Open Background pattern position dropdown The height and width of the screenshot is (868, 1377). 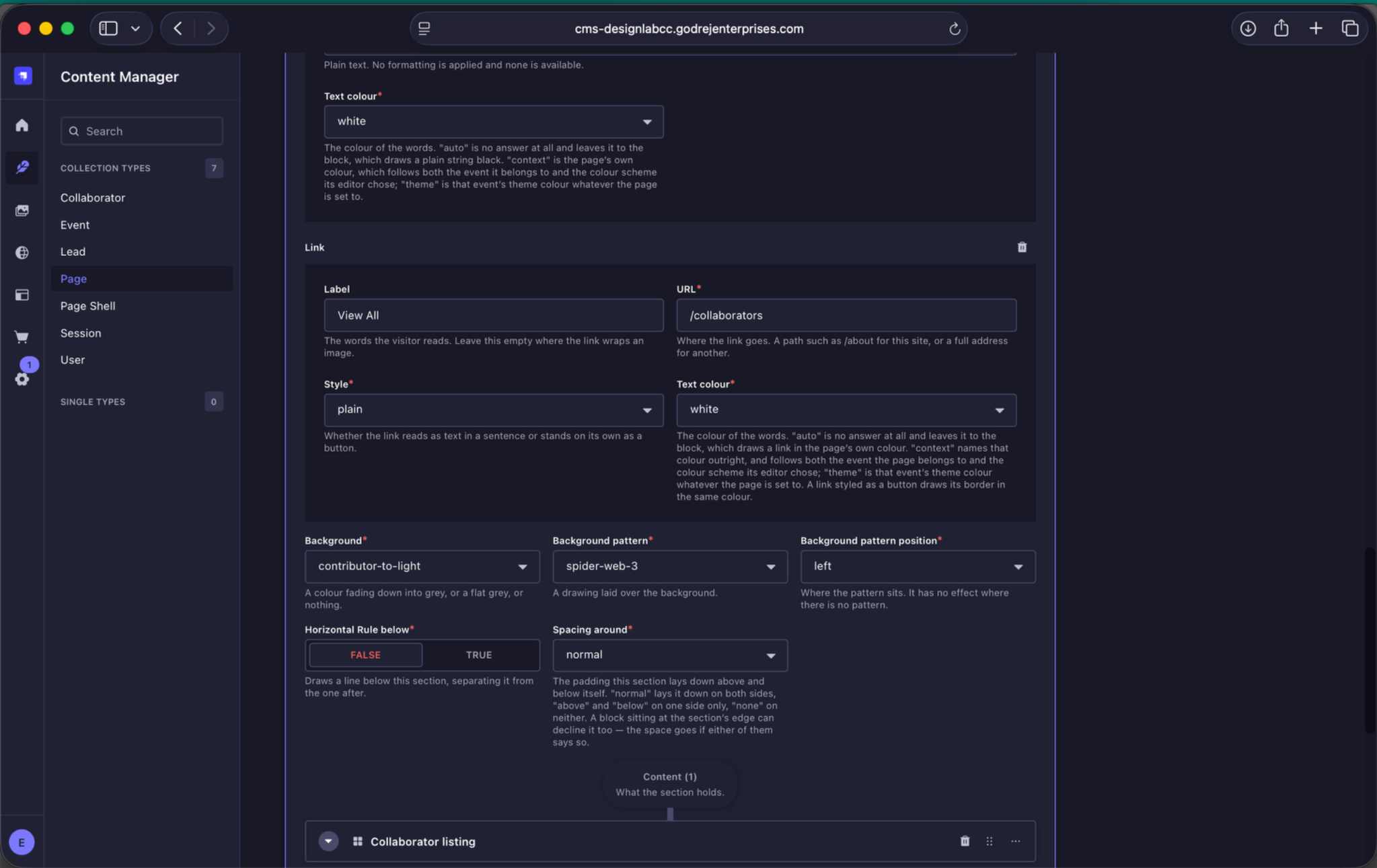[x=918, y=567]
